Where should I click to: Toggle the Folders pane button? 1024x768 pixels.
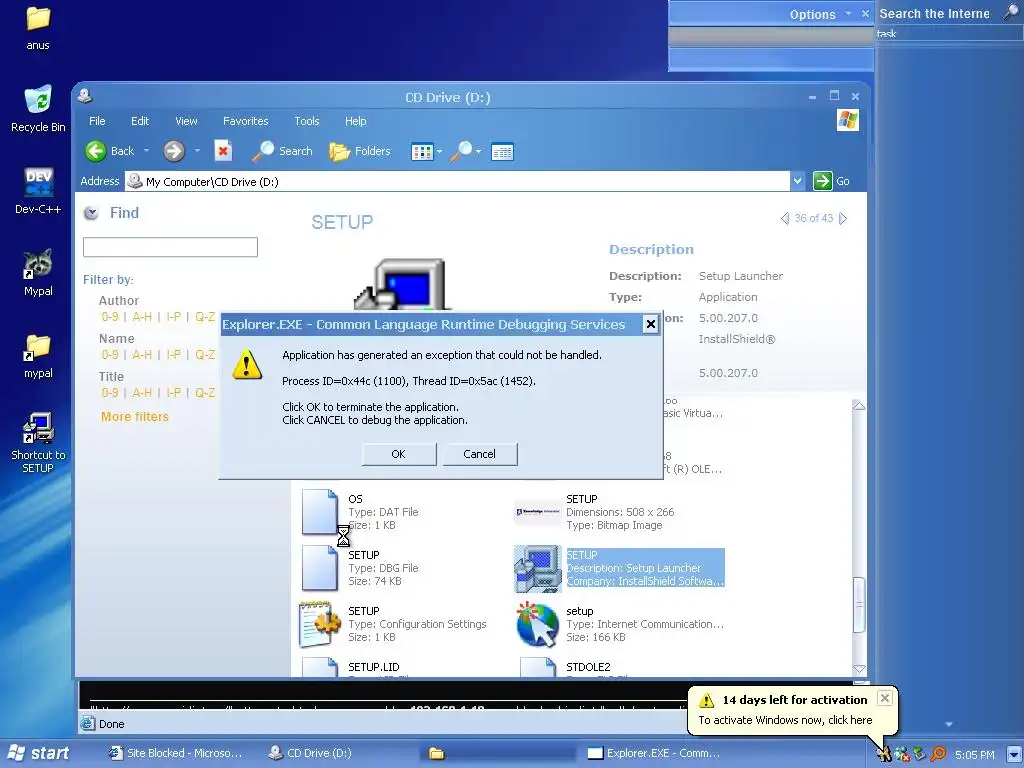(x=360, y=151)
